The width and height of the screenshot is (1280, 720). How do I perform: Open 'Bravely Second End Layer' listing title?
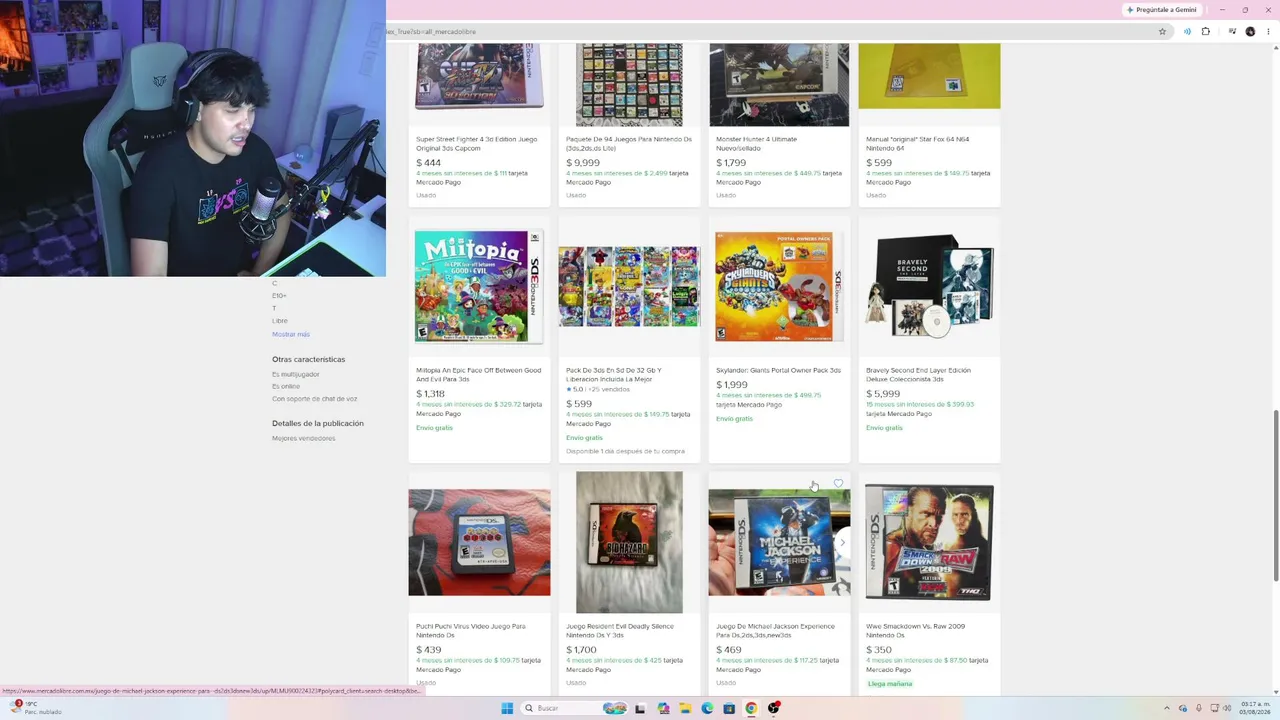tap(918, 375)
